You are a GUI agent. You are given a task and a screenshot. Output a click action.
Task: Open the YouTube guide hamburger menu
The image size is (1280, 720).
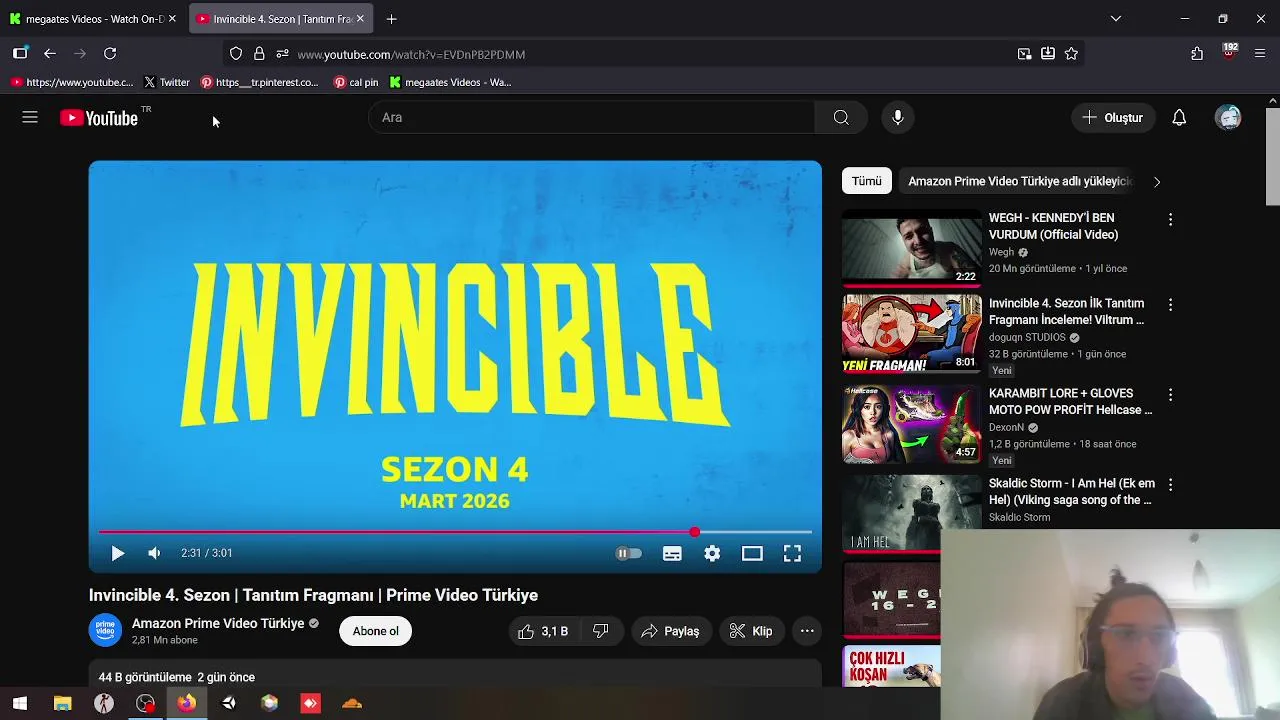coord(30,118)
